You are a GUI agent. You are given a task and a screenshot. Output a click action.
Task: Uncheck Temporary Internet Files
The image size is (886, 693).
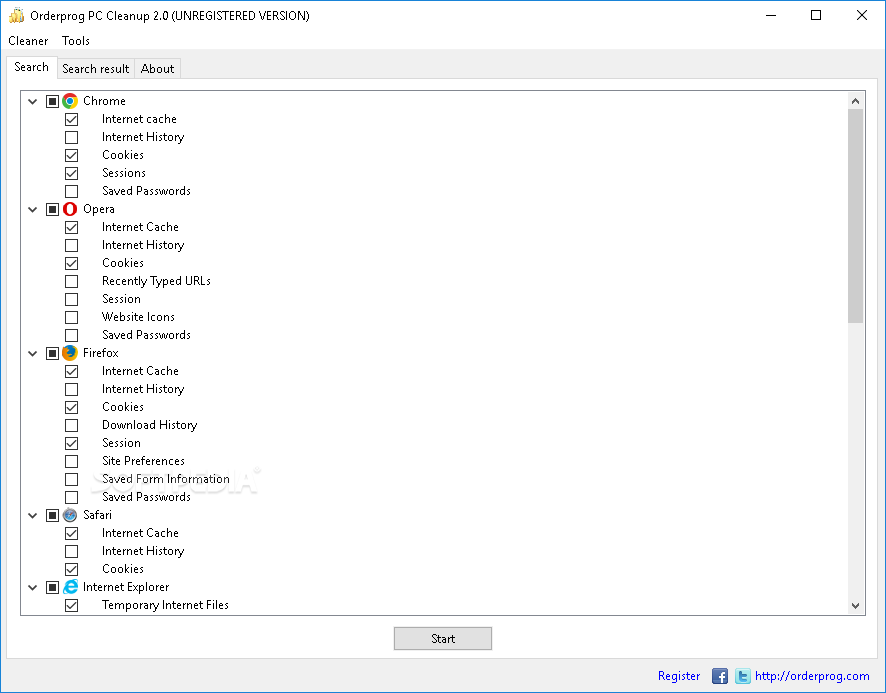(x=71, y=605)
